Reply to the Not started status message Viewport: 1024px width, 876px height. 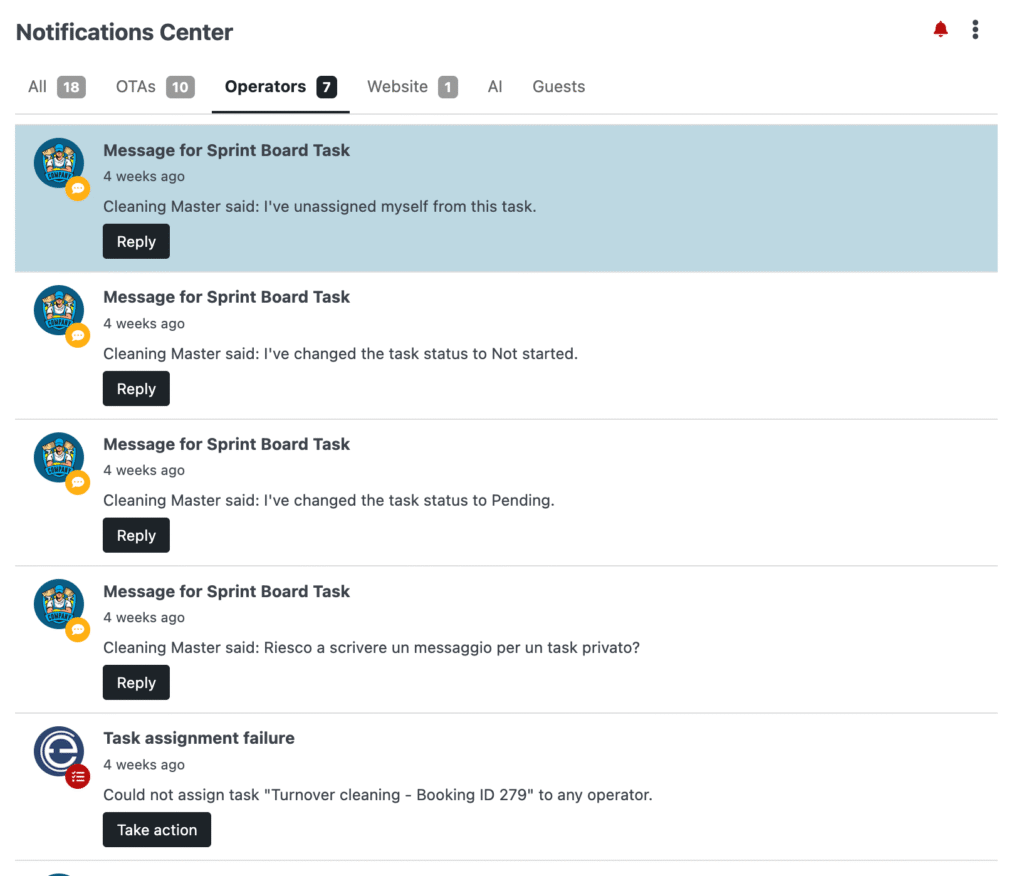[x=136, y=388]
